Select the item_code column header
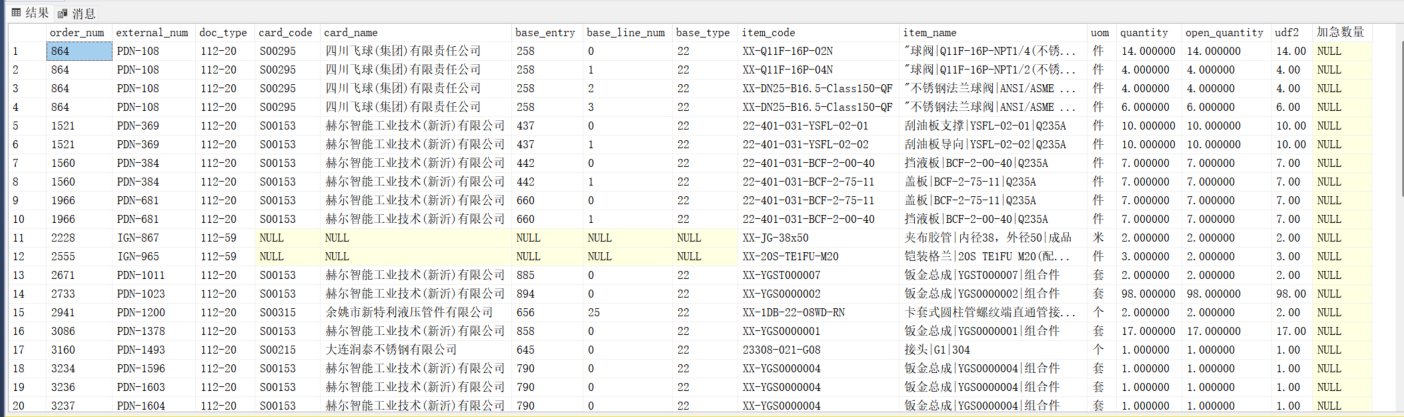This screenshot has width=1404, height=417. pos(819,32)
